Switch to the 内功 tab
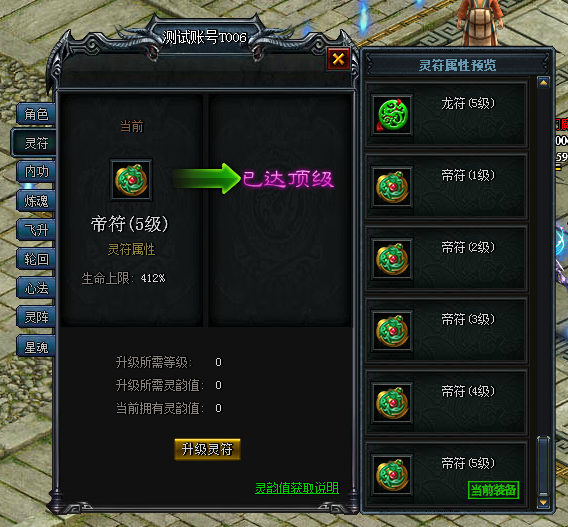This screenshot has height=527, width=568. (36, 171)
